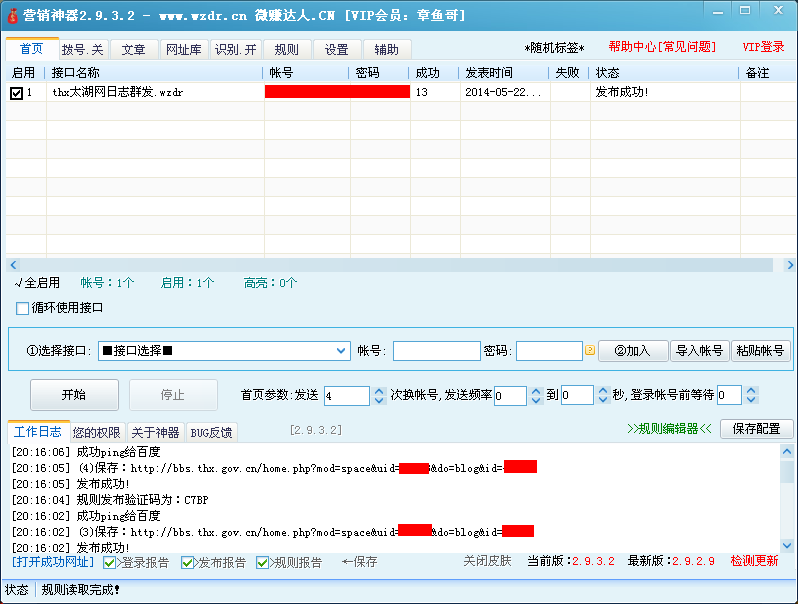Toggle the 规则报告 checkbox
The height and width of the screenshot is (604, 798).
coord(262,562)
